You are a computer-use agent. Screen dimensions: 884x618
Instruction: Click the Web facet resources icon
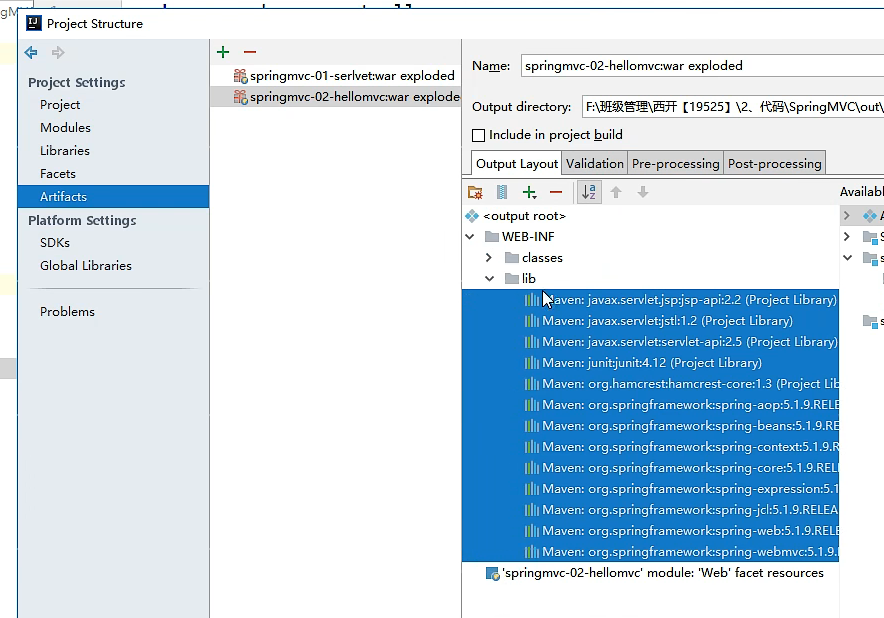492,573
